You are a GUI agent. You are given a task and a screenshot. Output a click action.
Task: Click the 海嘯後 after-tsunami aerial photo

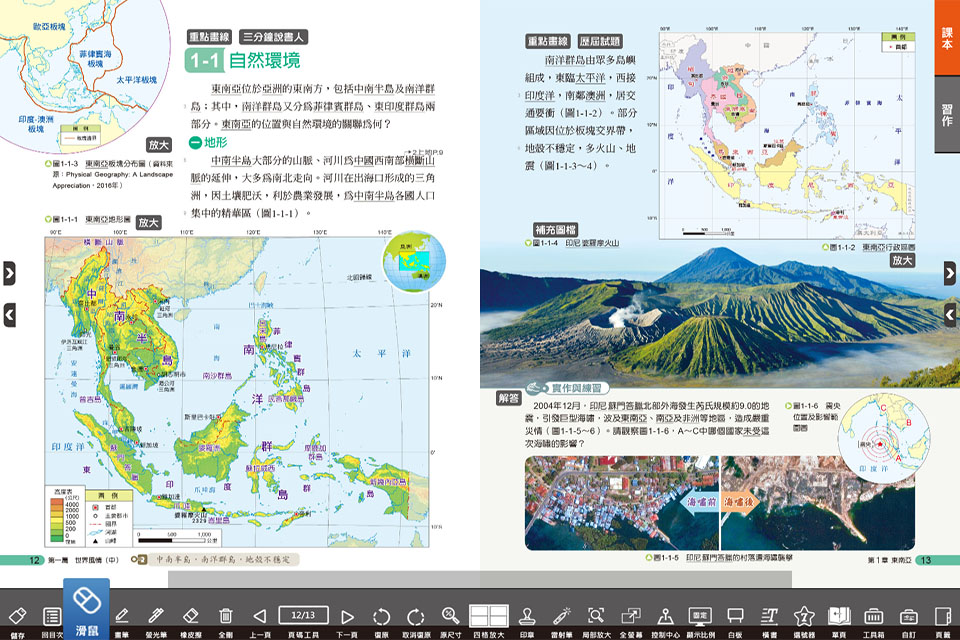tap(818, 502)
